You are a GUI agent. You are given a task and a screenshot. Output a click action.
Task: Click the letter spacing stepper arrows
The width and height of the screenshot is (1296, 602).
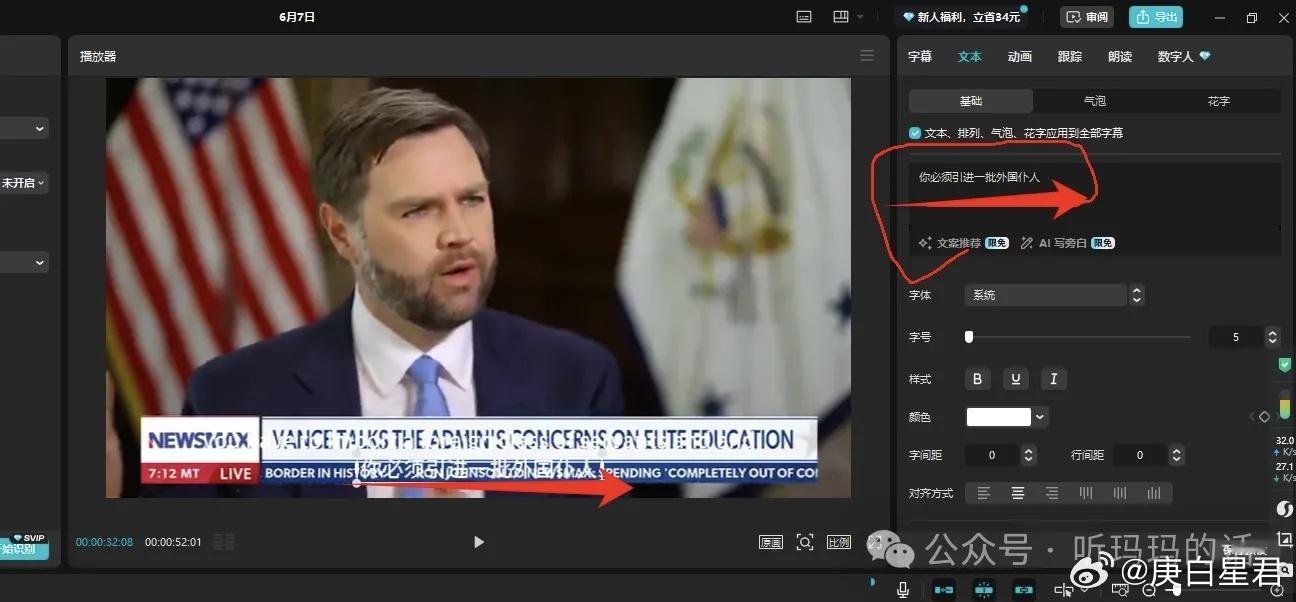[x=1029, y=455]
